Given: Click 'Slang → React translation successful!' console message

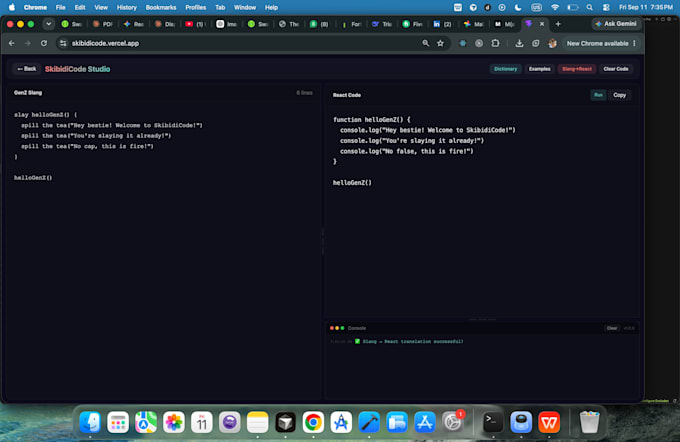Looking at the screenshot, I should 413,341.
